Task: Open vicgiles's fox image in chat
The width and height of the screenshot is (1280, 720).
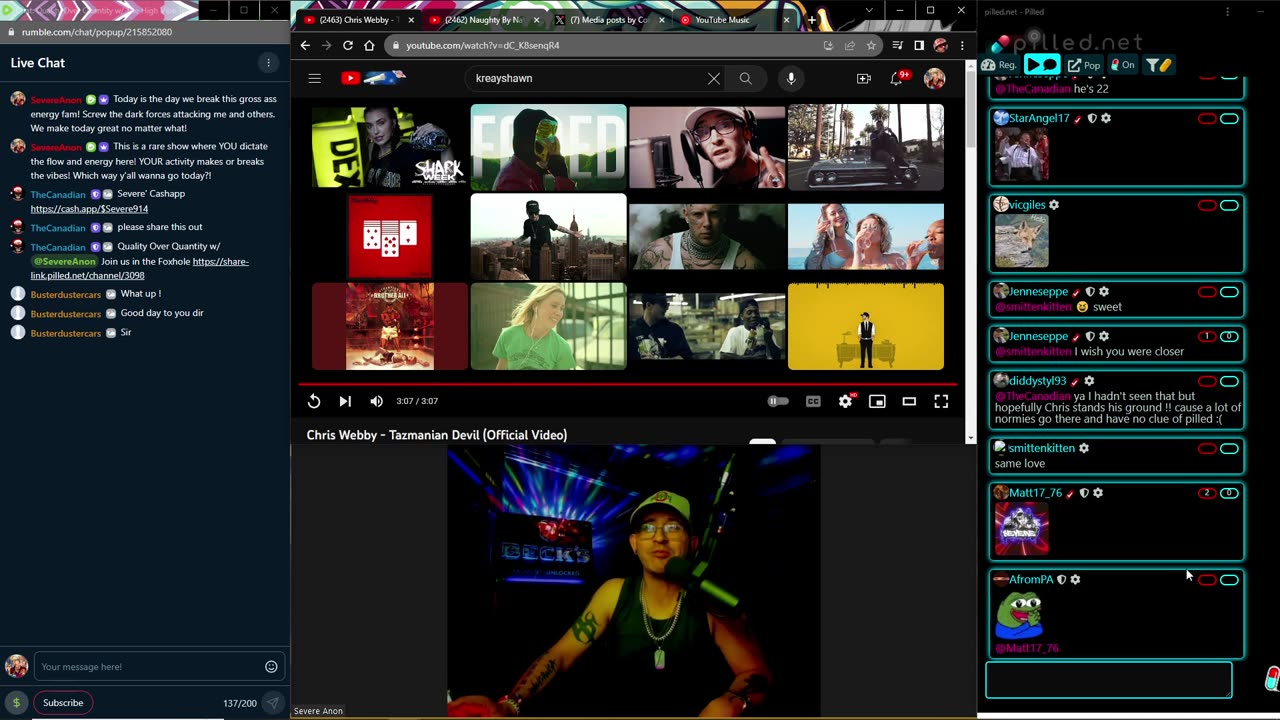Action: point(1022,241)
